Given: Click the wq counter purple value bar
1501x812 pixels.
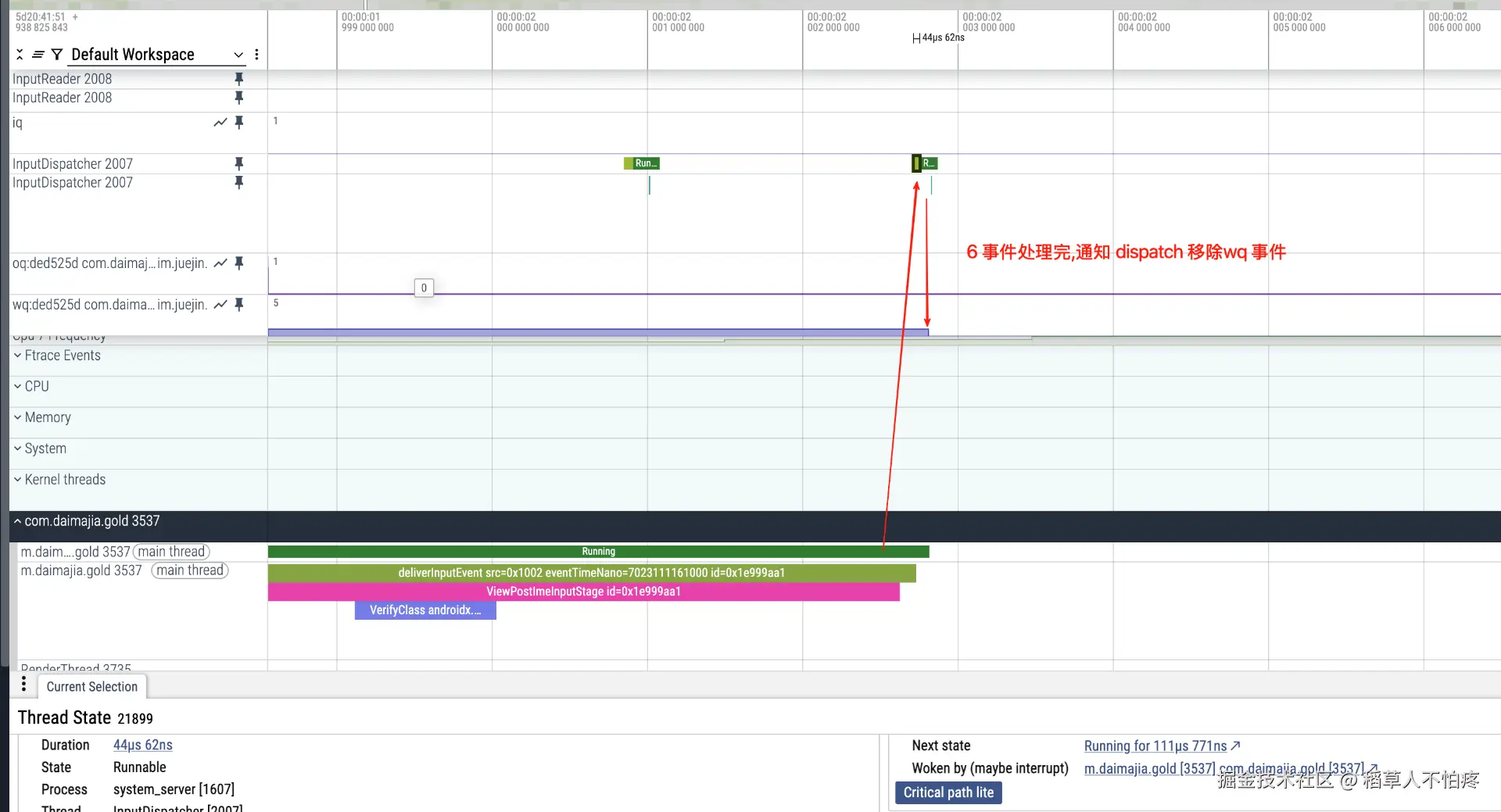Looking at the screenshot, I should point(598,332).
